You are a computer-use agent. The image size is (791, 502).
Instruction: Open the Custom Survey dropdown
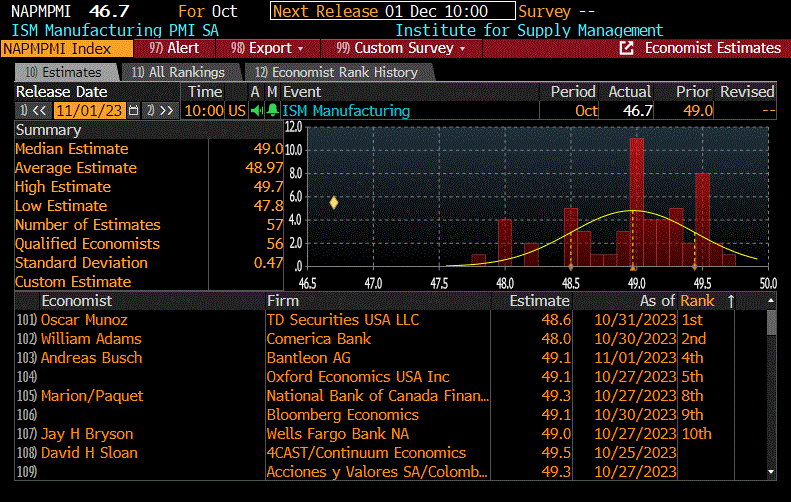tap(401, 48)
